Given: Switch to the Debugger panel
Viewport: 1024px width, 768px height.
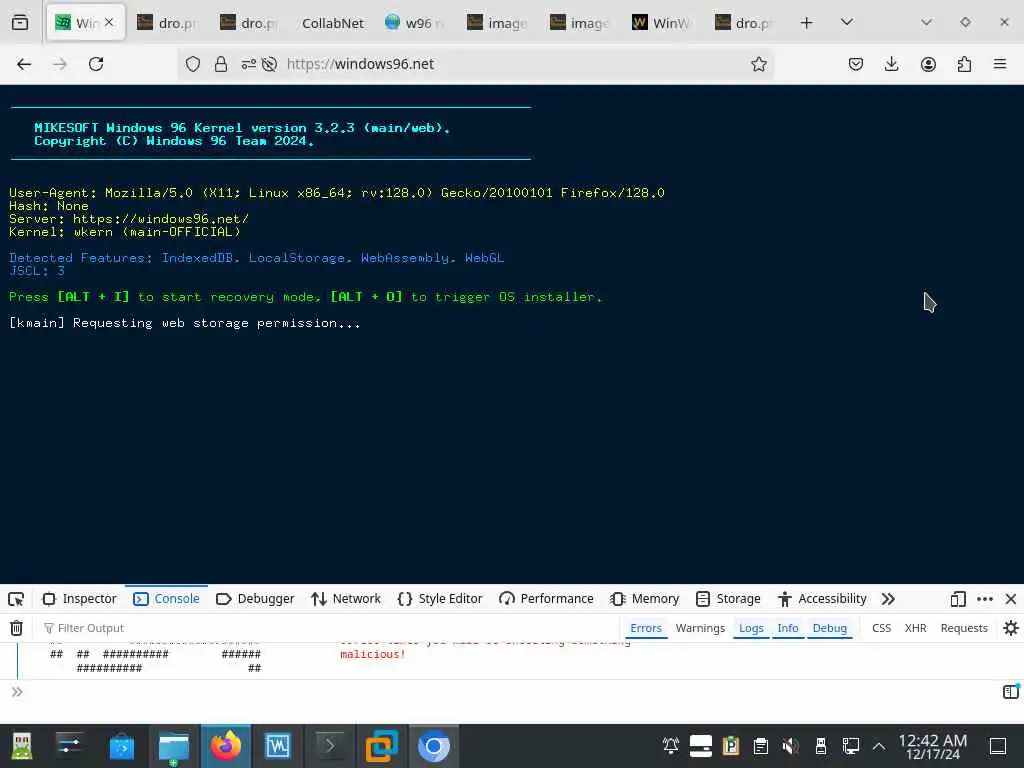Looking at the screenshot, I should tap(255, 599).
